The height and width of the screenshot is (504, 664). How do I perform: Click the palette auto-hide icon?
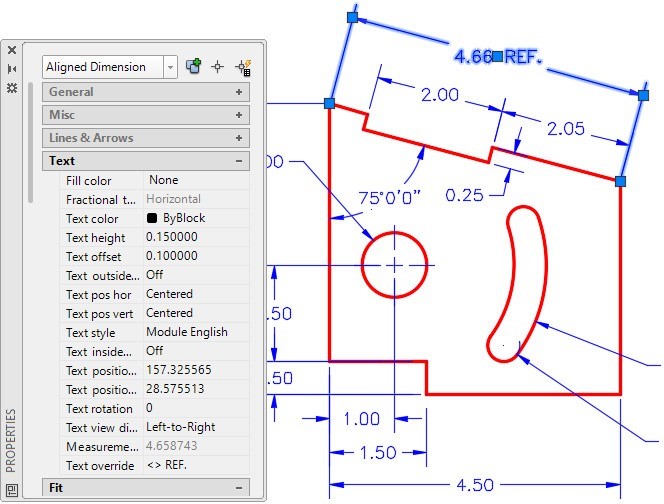pos(12,68)
